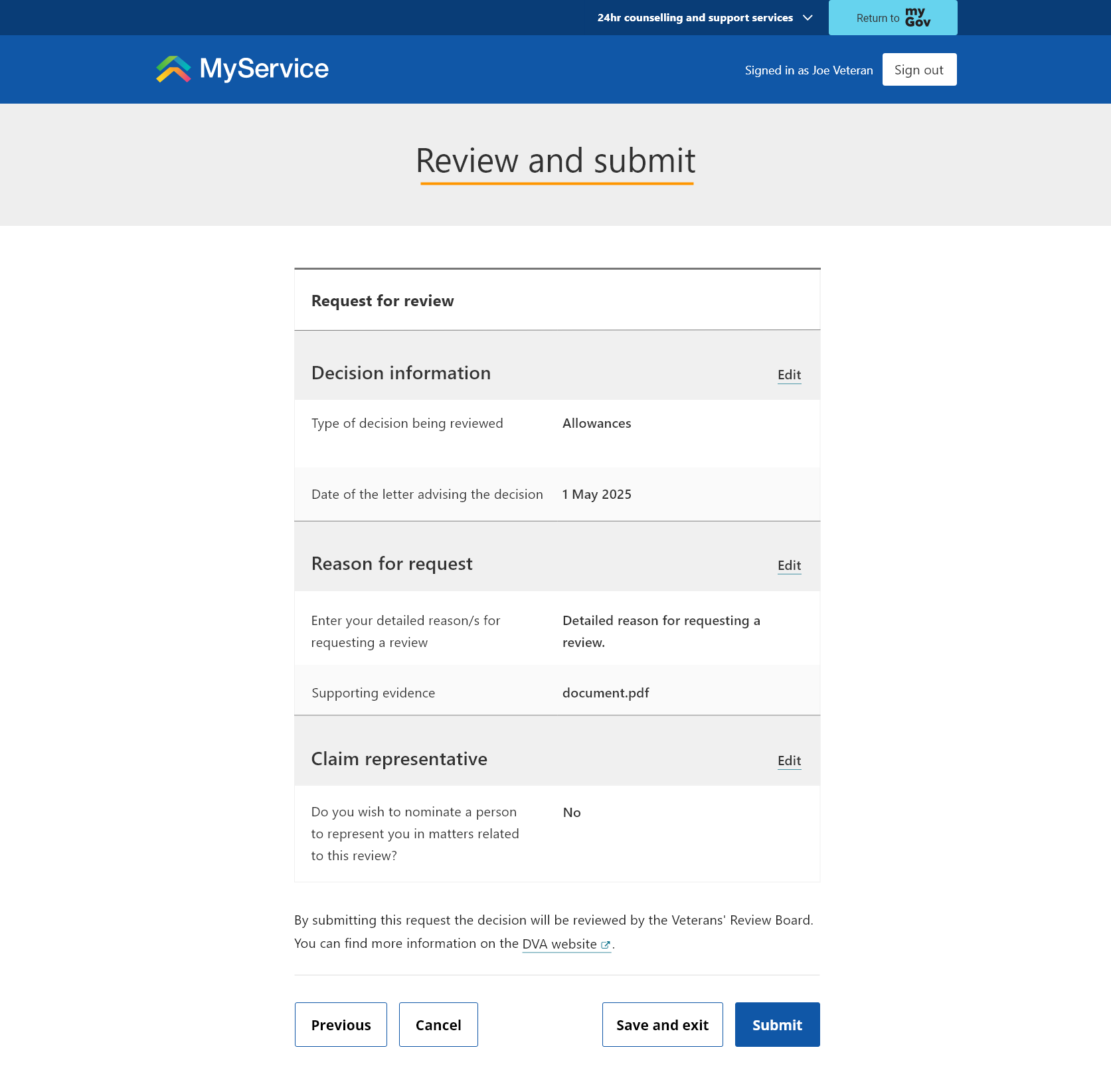Edit the Decision information section
The width and height of the screenshot is (1111, 1092).
789,375
